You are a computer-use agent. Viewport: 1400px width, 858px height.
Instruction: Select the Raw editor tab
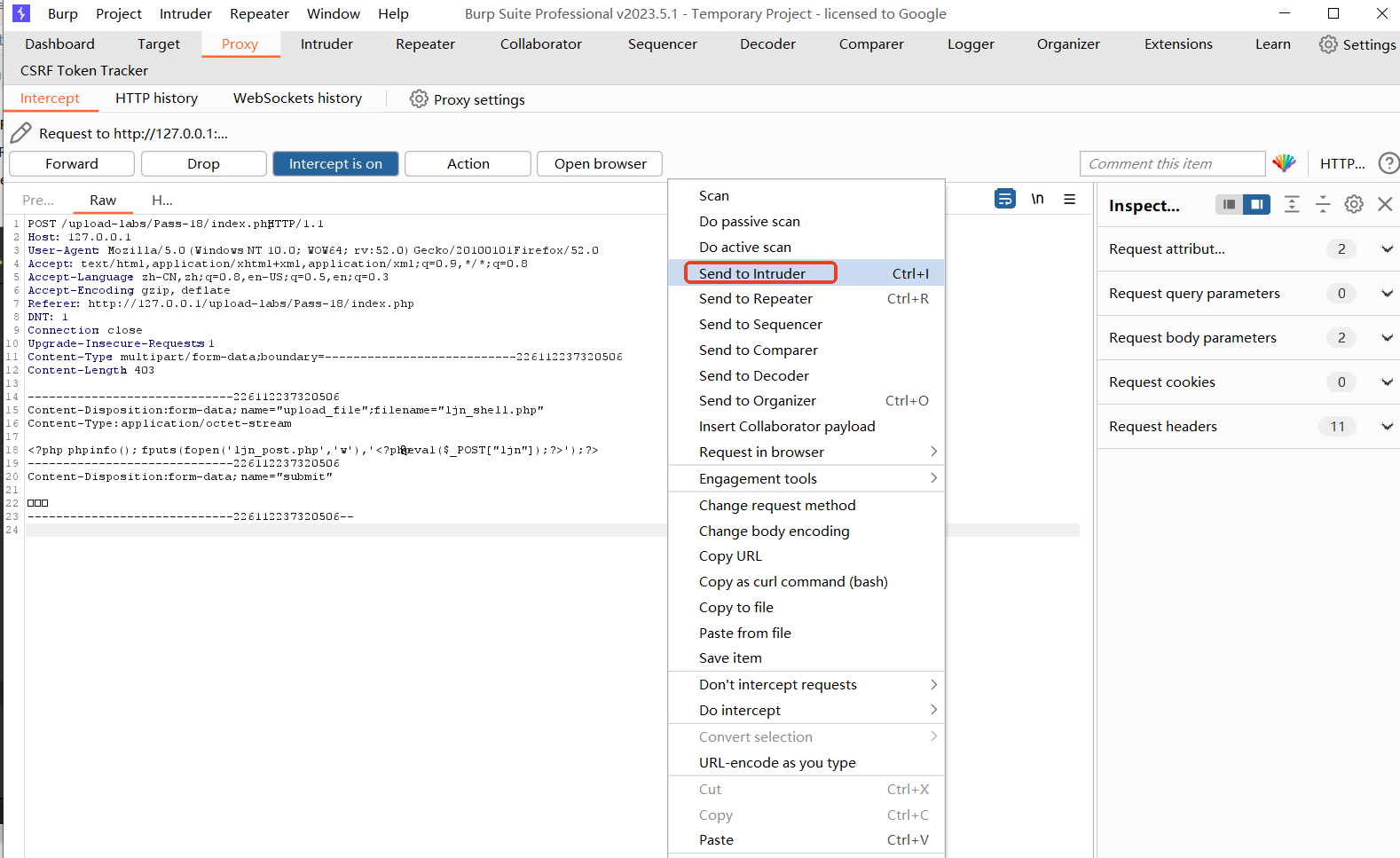coord(103,201)
